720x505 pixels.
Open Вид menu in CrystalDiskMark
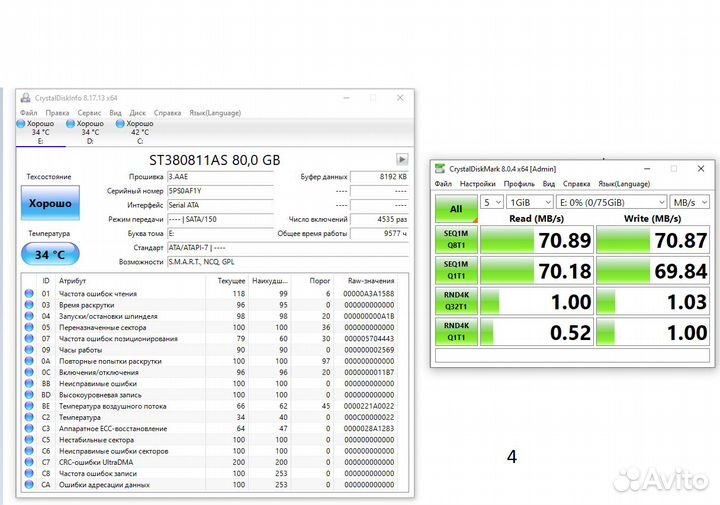coord(549,184)
